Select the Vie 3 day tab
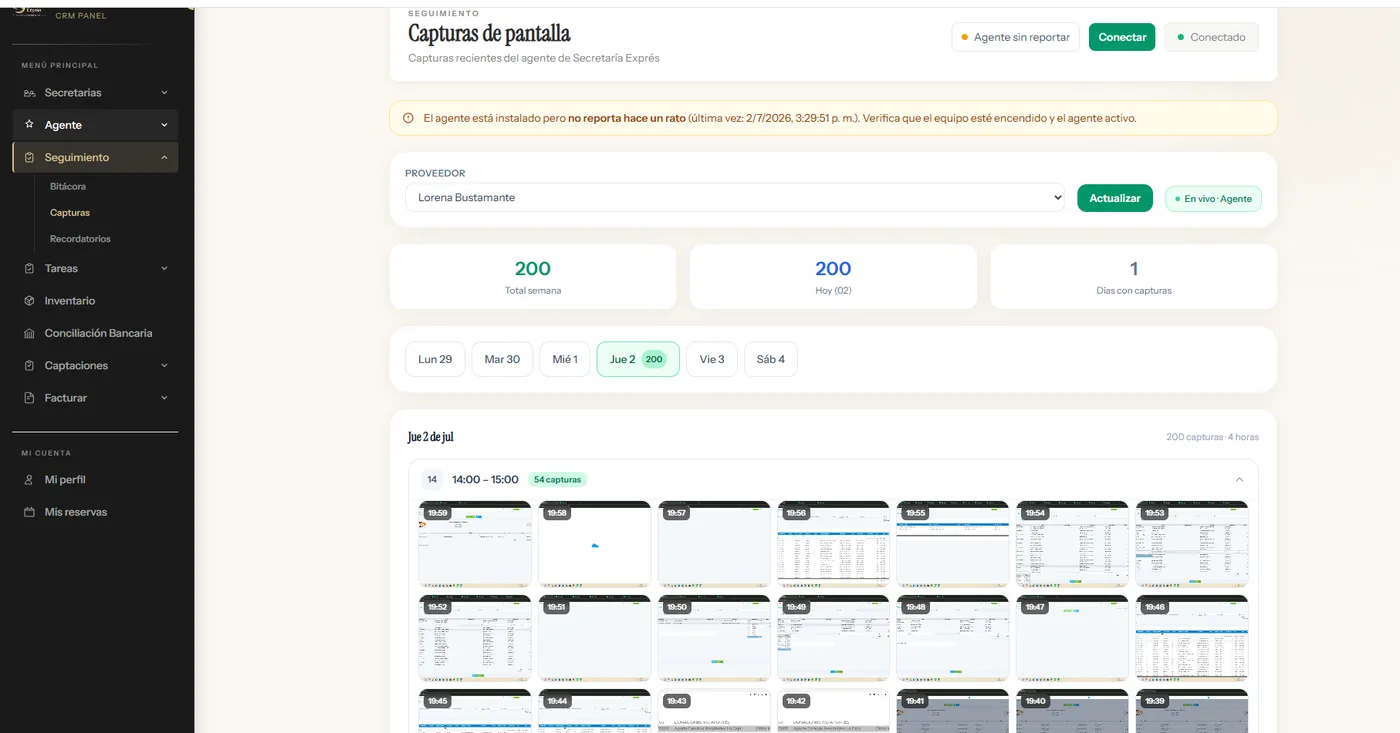This screenshot has height=733, width=1400. (x=712, y=359)
